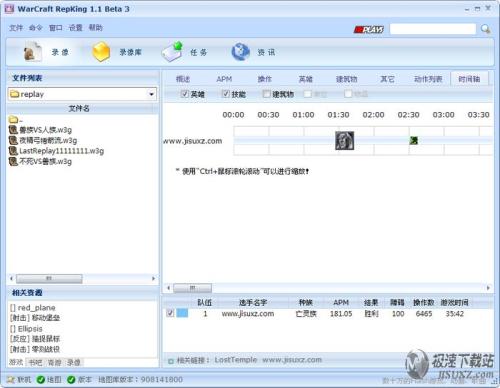The height and width of the screenshot is (388, 500).
Task: Click the 地图 green check status icon
Action: point(41,380)
